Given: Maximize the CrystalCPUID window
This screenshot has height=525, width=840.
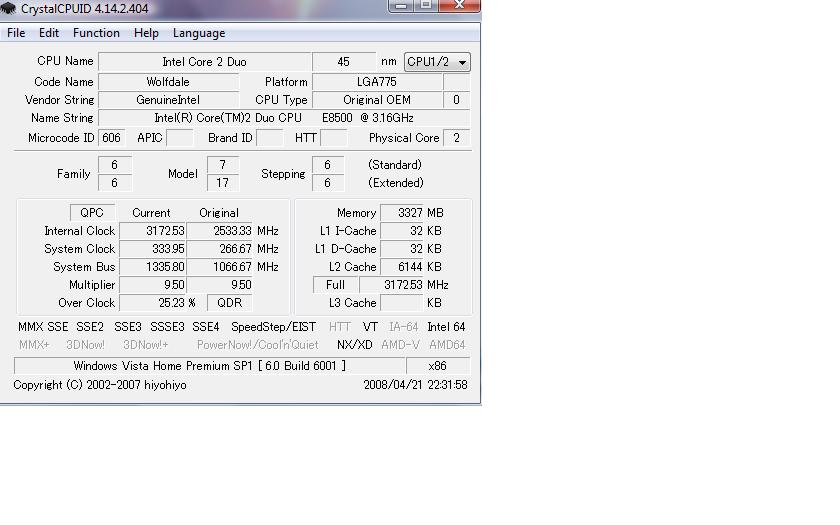Looking at the screenshot, I should pyautogui.click(x=426, y=5).
